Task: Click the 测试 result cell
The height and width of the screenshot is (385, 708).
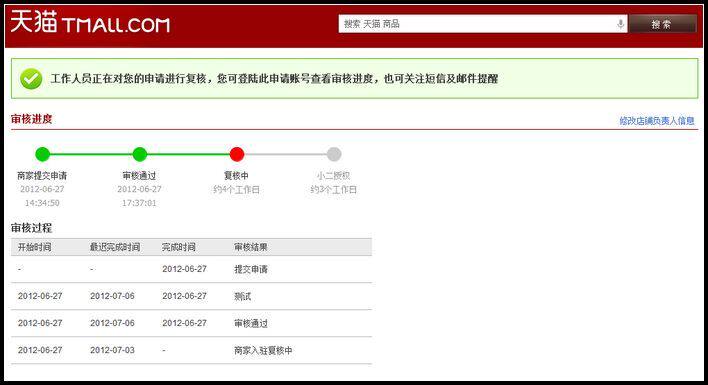Action: pyautogui.click(x=242, y=297)
